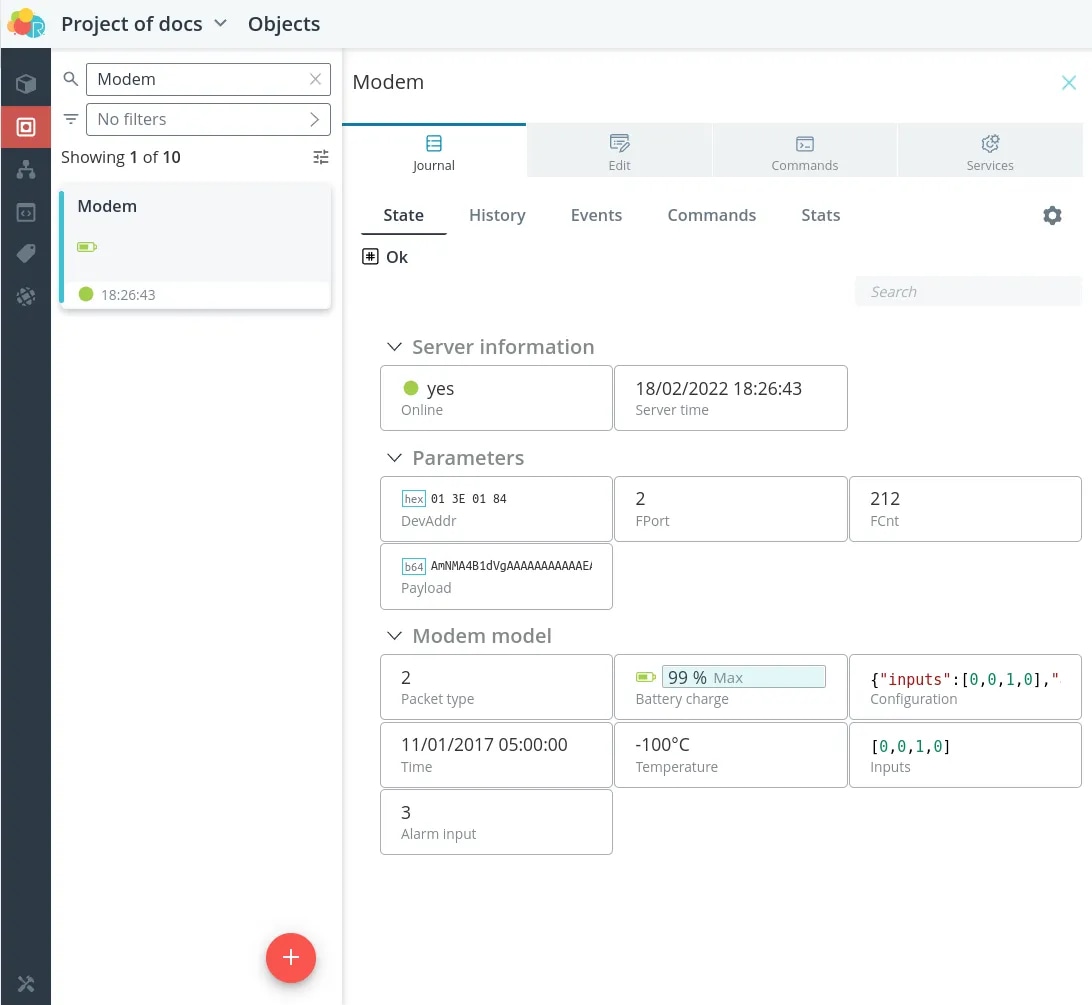Select the Commands sub-tab under Journal

pyautogui.click(x=712, y=215)
